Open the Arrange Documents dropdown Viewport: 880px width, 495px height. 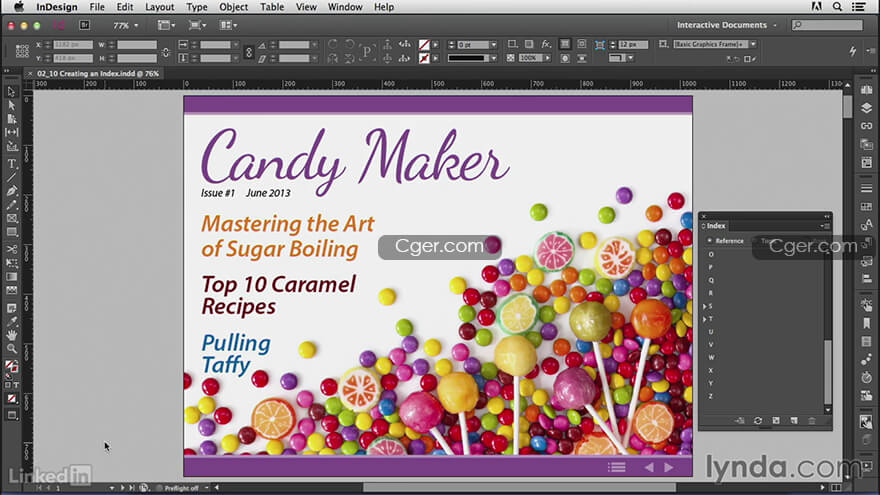(228, 25)
